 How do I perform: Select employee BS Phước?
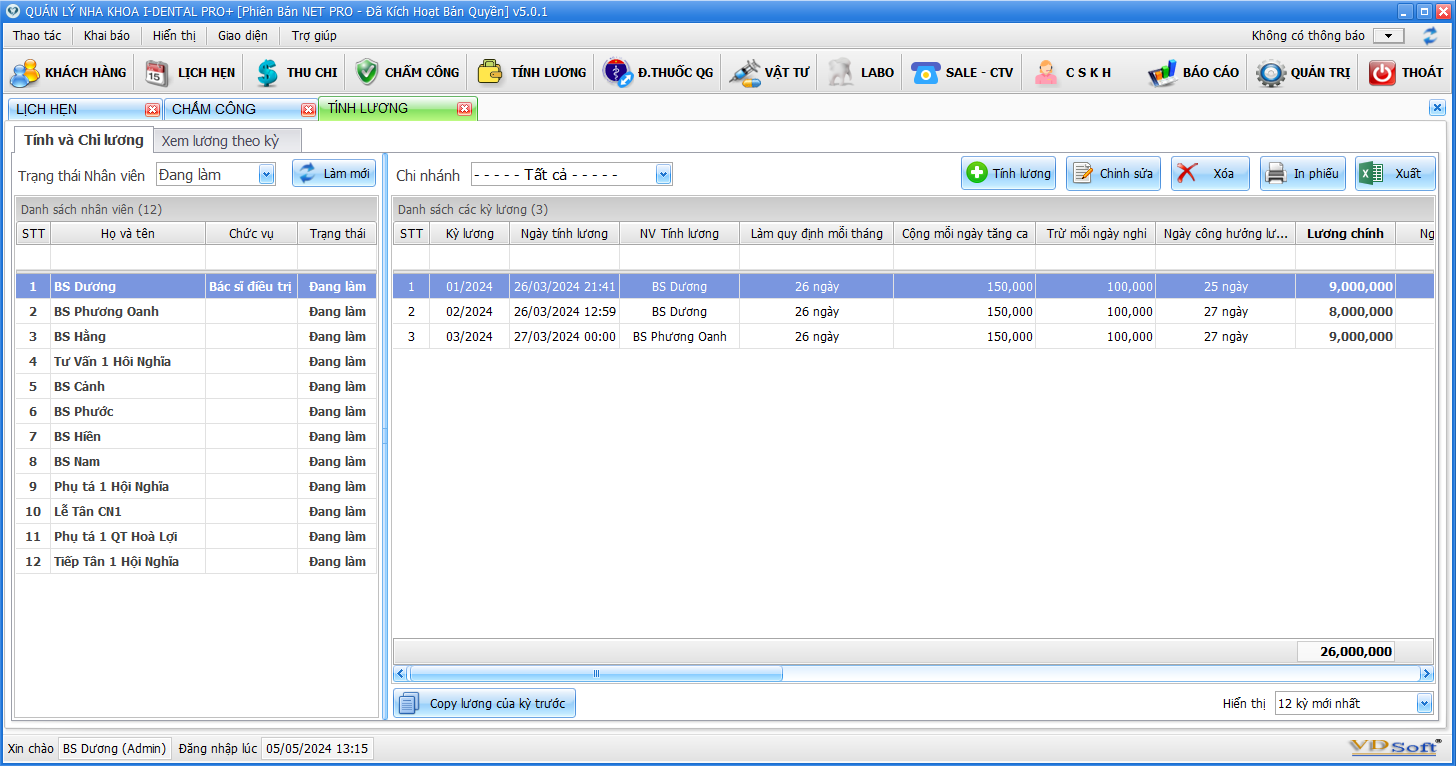pyautogui.click(x=196, y=411)
